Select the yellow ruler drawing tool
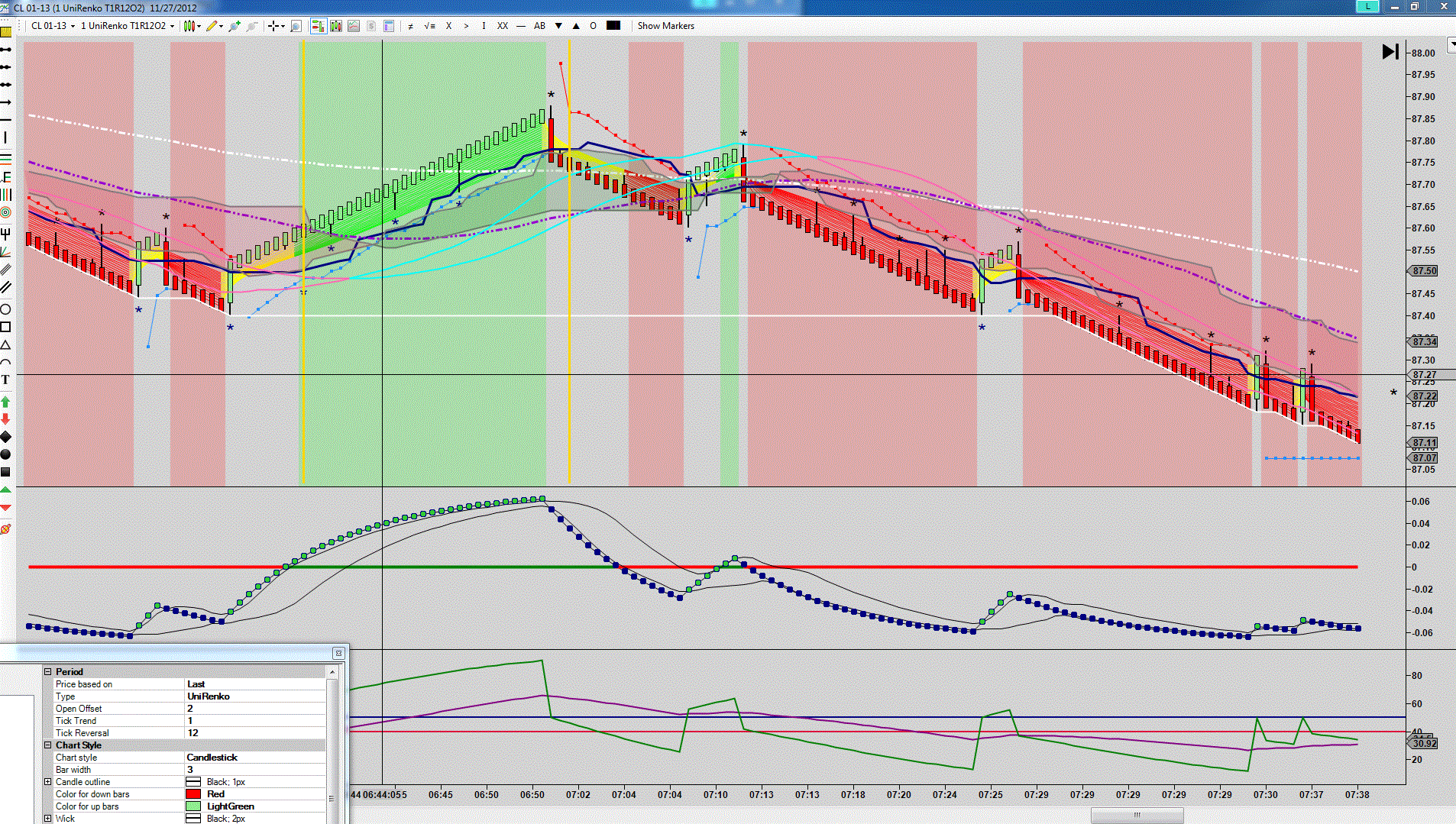The image size is (1456, 824). tap(6, 32)
